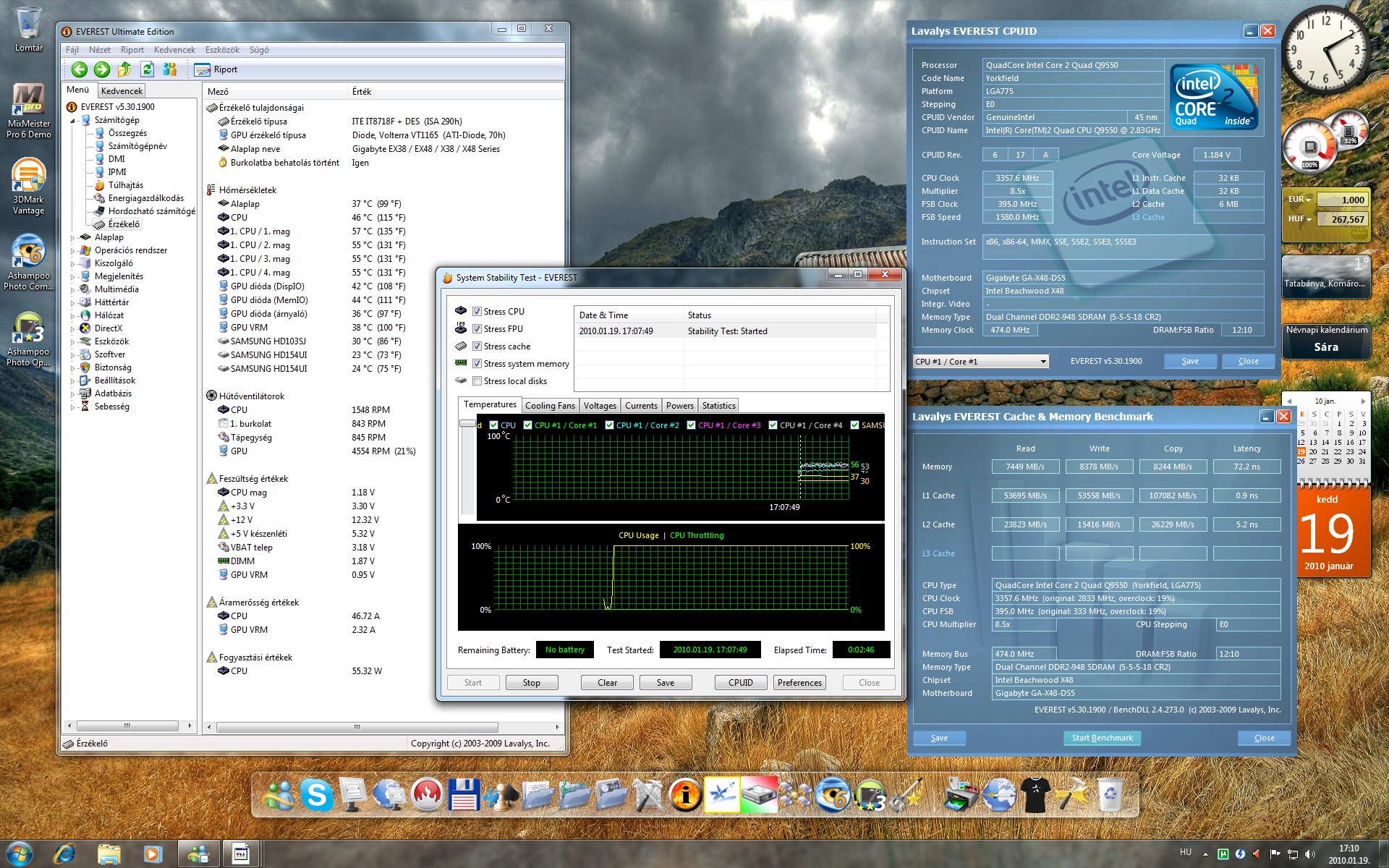Go forward with the green right arrow in EVEREST toolbar

click(x=102, y=69)
